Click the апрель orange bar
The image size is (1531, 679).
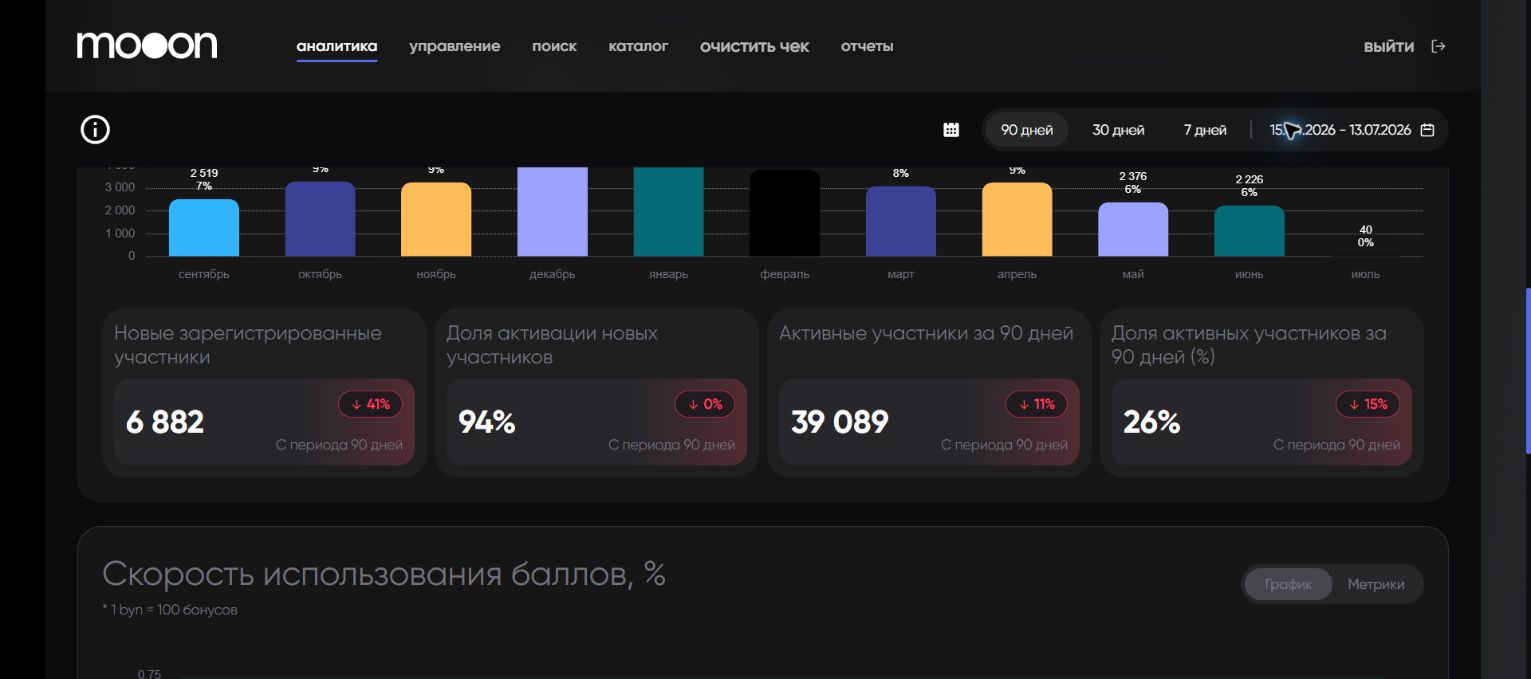[1017, 219]
